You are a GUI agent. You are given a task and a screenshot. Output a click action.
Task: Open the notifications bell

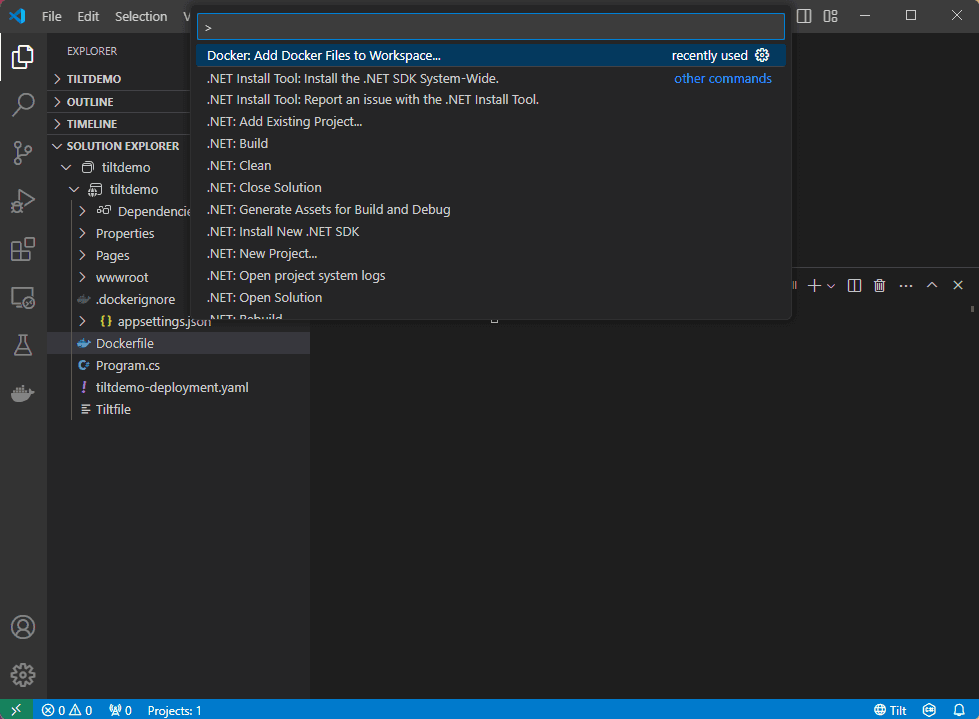[959, 710]
